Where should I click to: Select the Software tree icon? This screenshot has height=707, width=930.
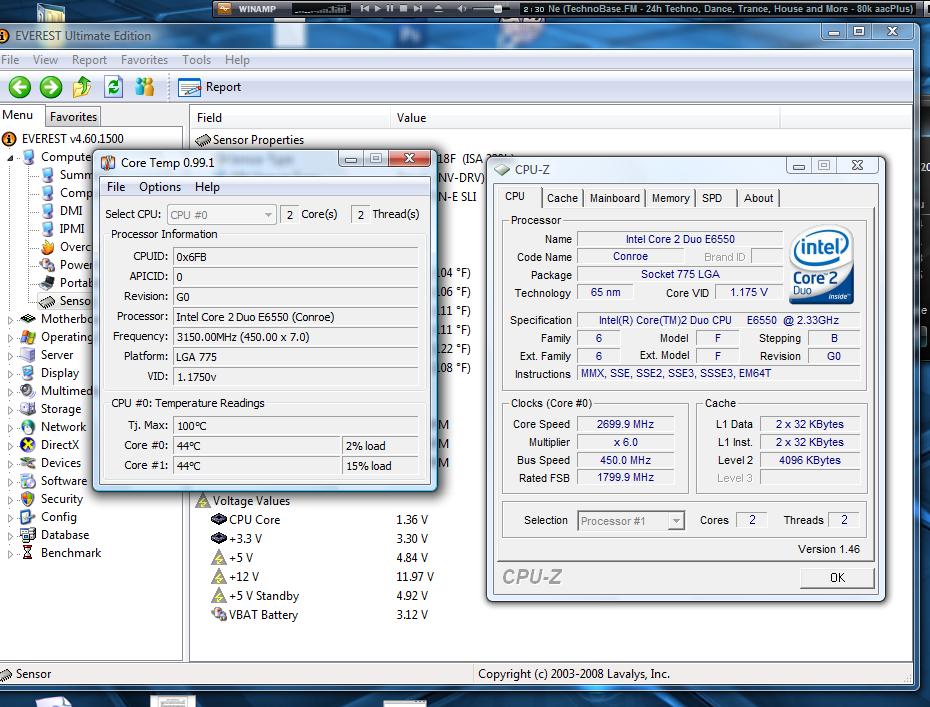[x=27, y=480]
